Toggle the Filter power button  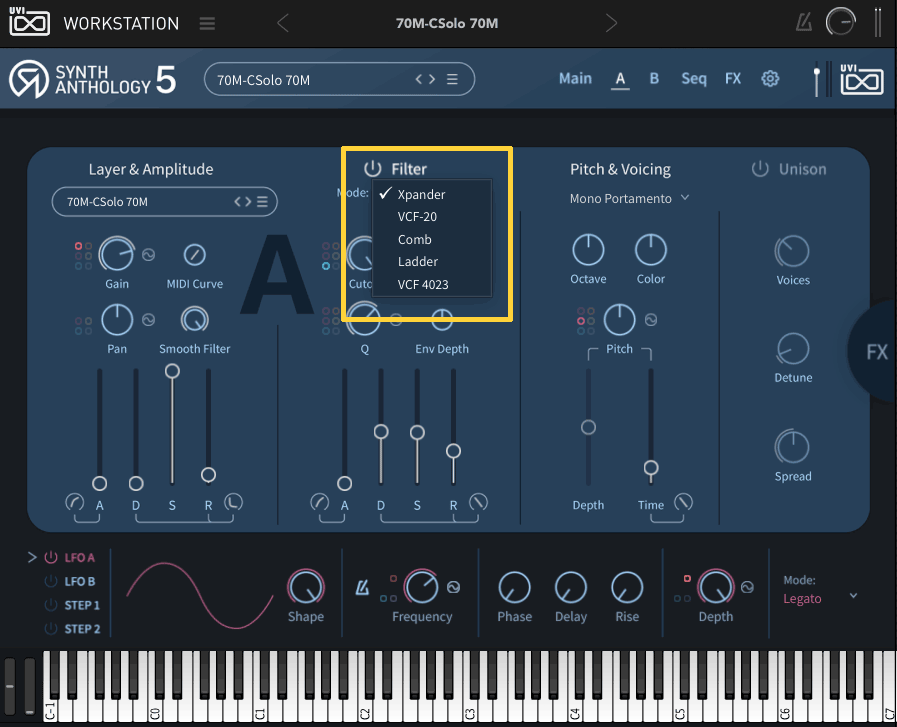click(x=372, y=169)
